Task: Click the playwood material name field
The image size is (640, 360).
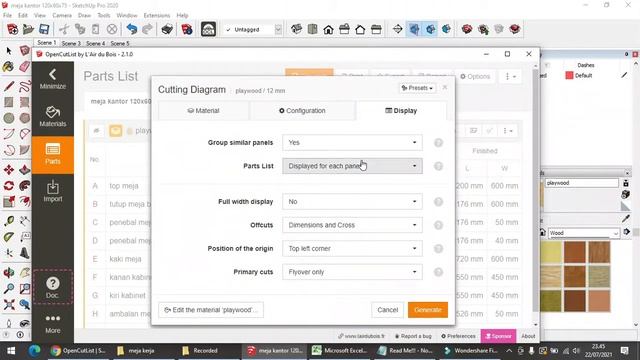Action: click(582, 183)
